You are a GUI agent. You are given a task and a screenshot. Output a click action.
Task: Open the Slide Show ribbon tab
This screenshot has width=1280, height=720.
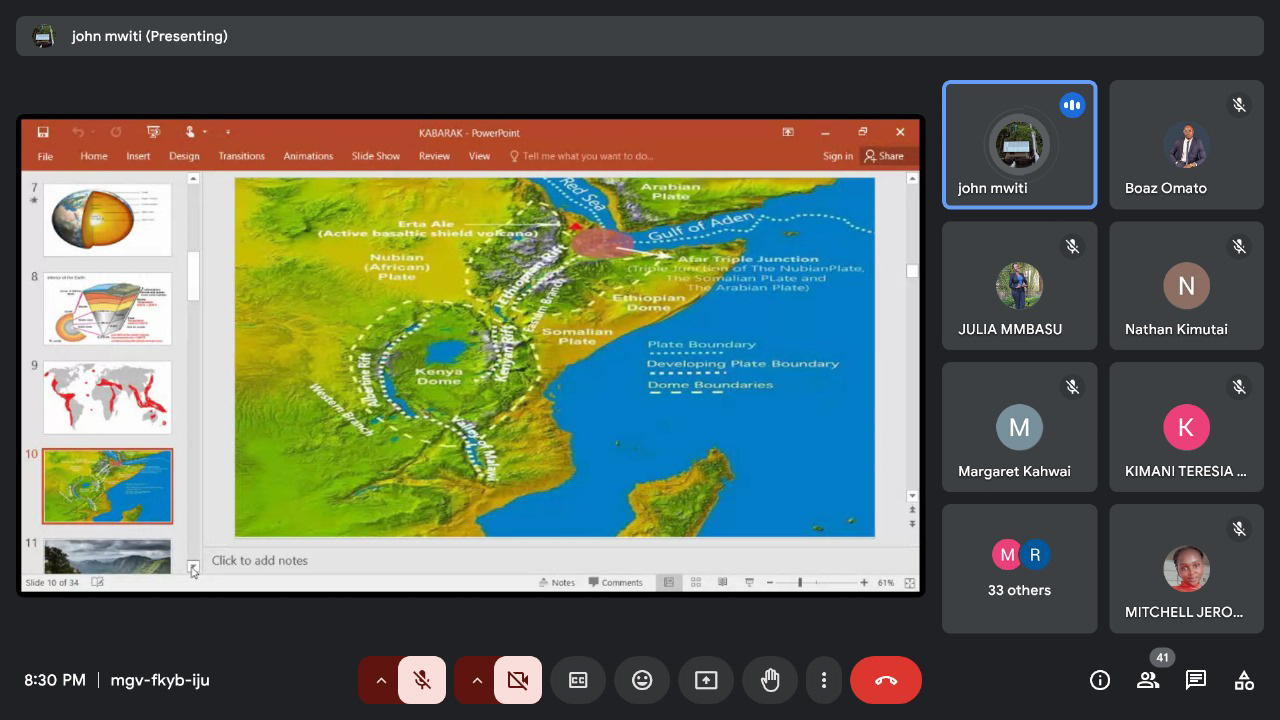[x=375, y=156]
